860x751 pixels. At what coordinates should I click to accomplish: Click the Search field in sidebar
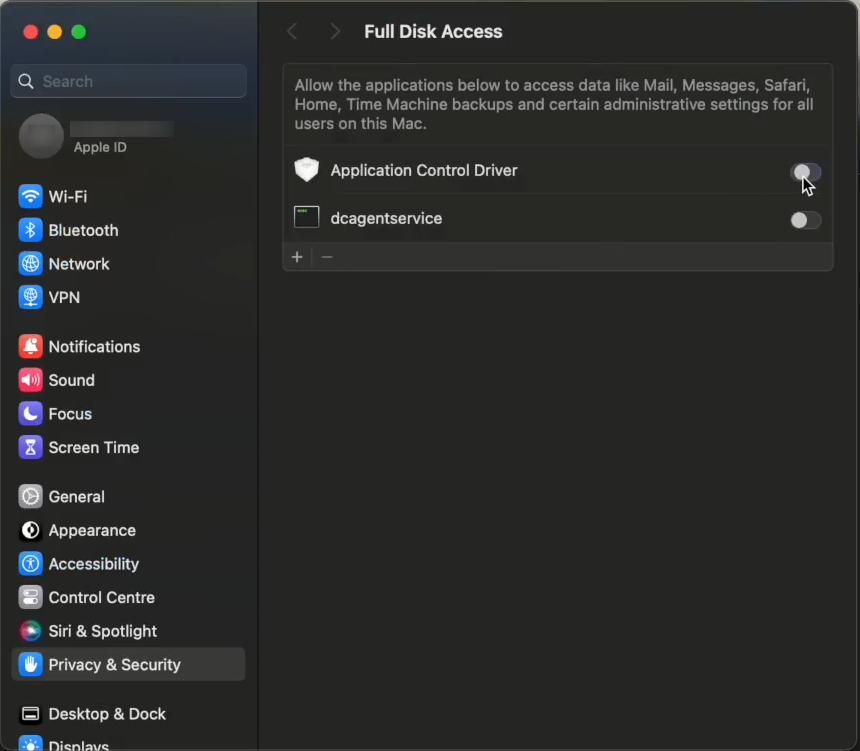128,81
